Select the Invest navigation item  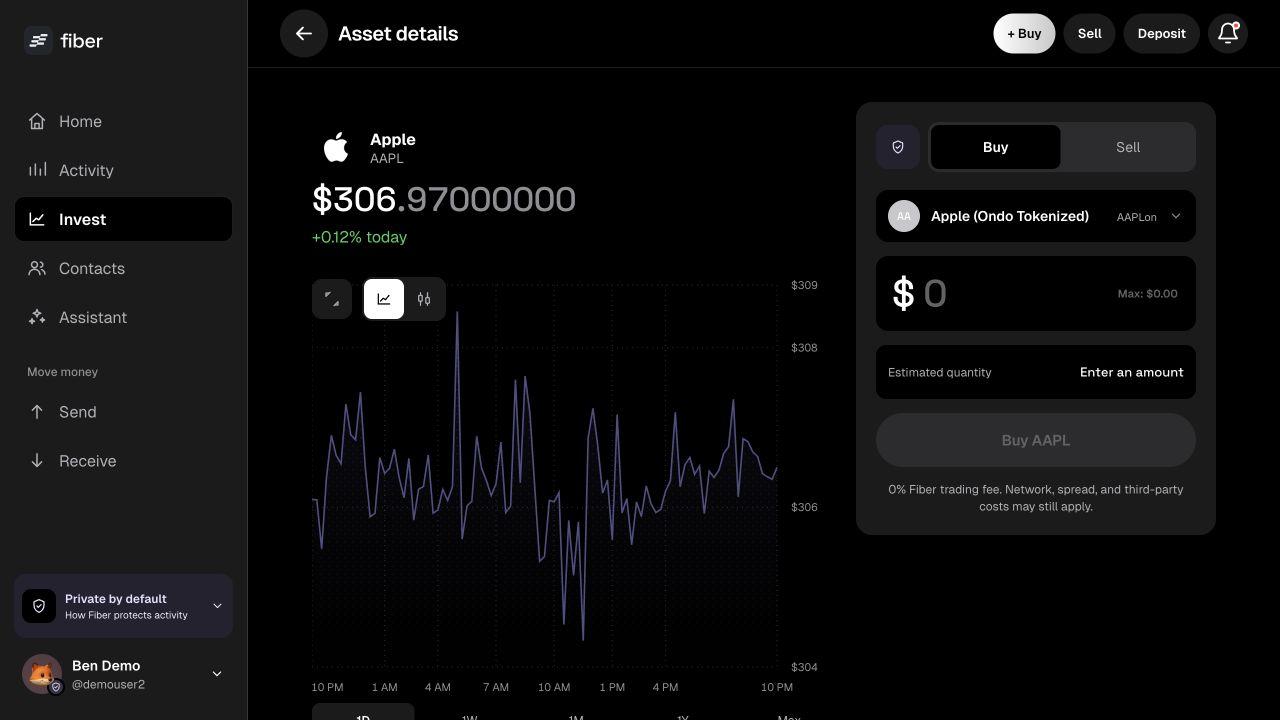point(123,219)
